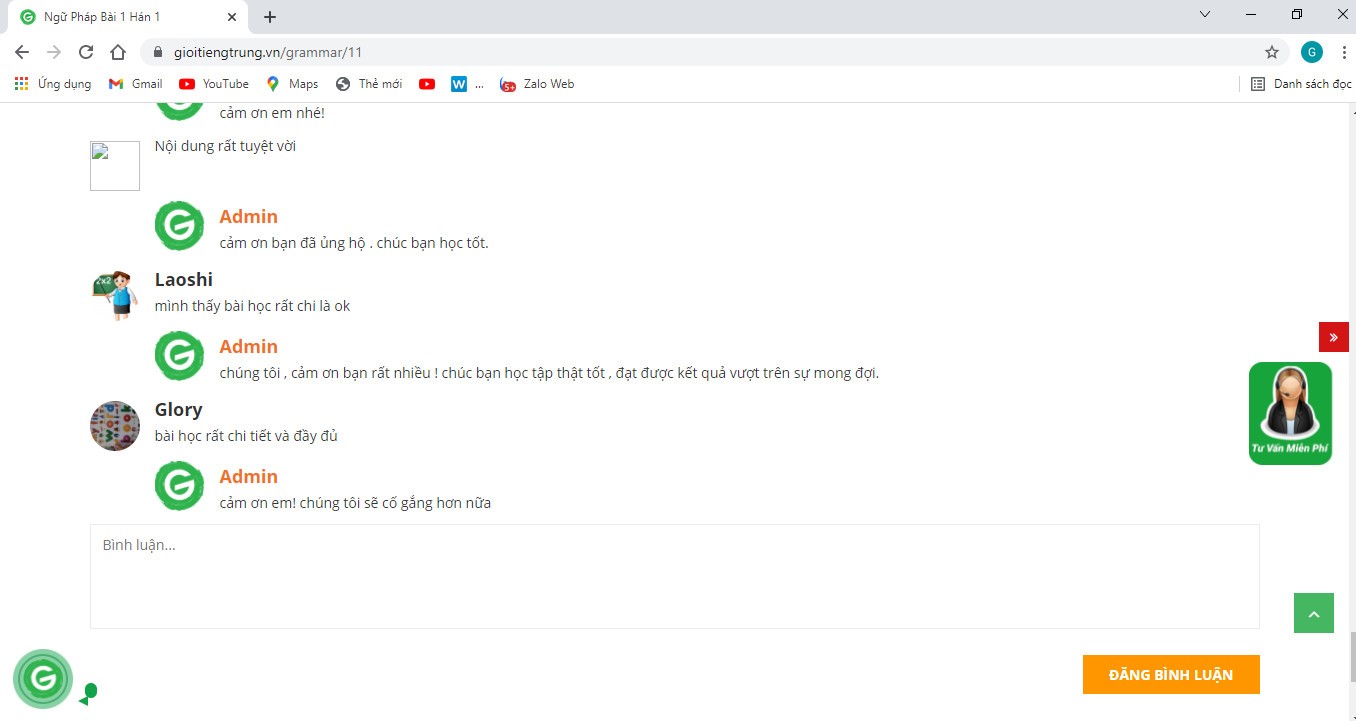
Task: Open a new browser tab
Action: click(x=270, y=17)
